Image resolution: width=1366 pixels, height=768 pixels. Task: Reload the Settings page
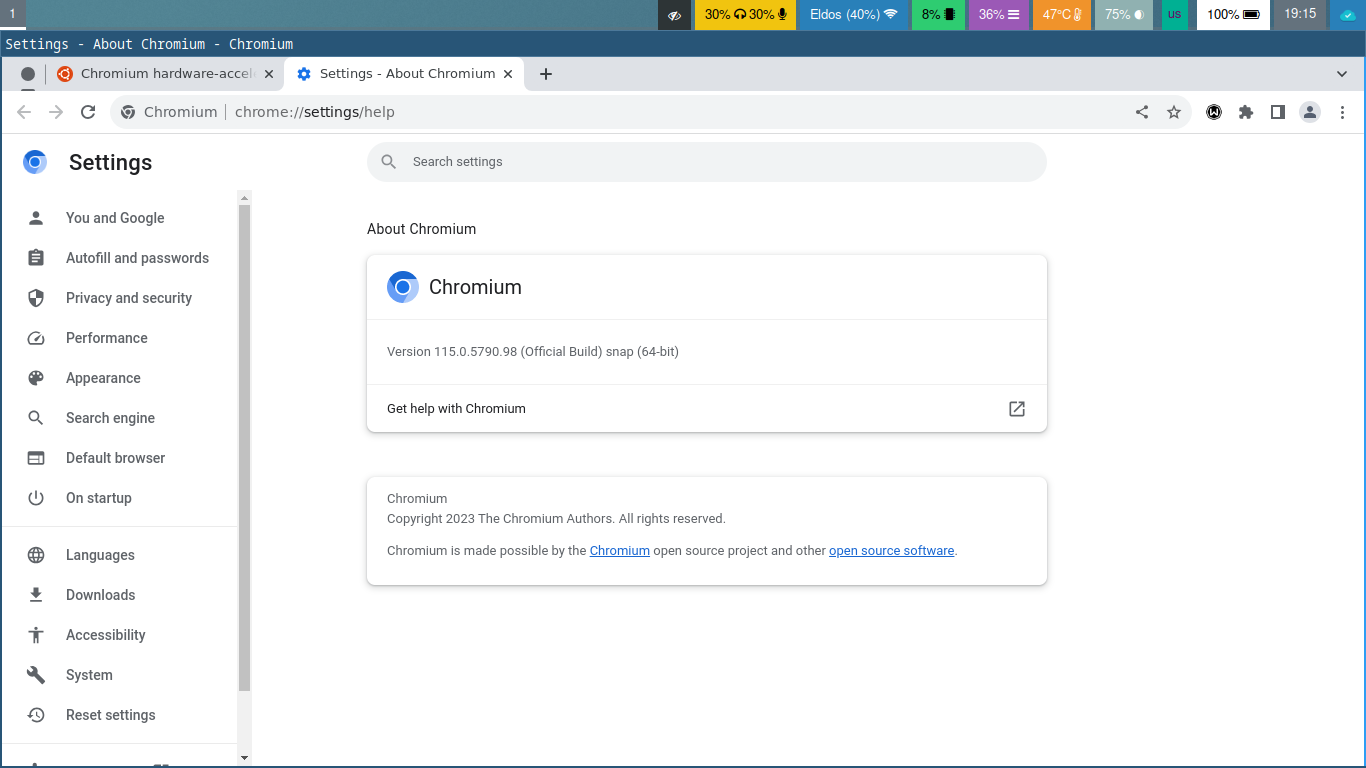tap(88, 112)
